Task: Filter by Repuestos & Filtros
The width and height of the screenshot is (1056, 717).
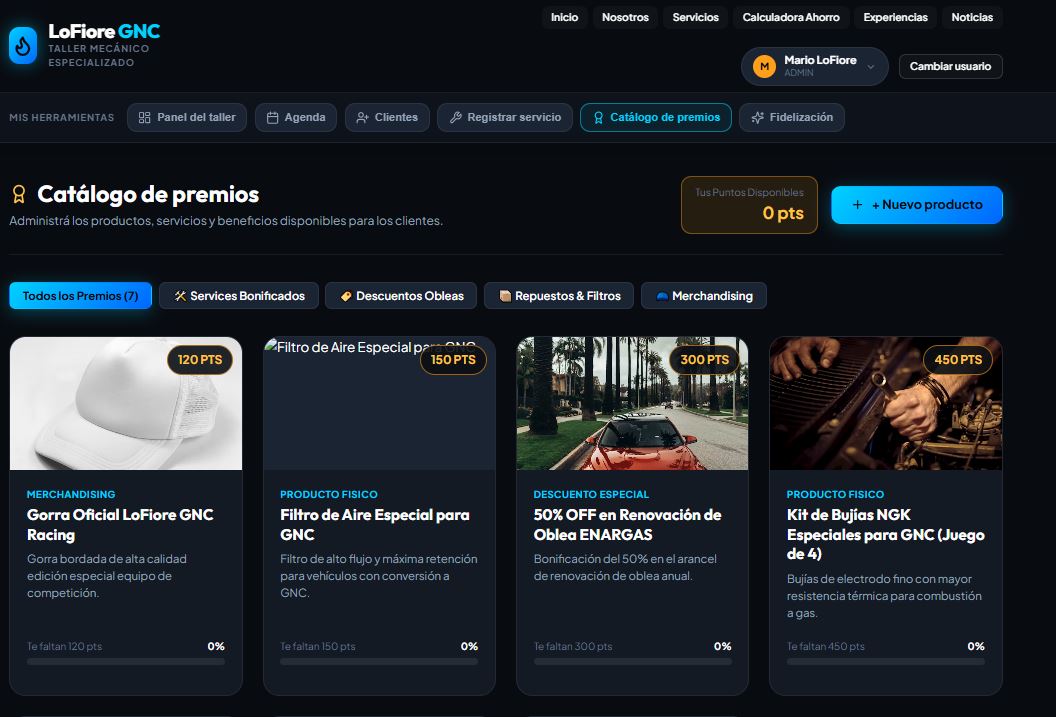Action: click(559, 296)
